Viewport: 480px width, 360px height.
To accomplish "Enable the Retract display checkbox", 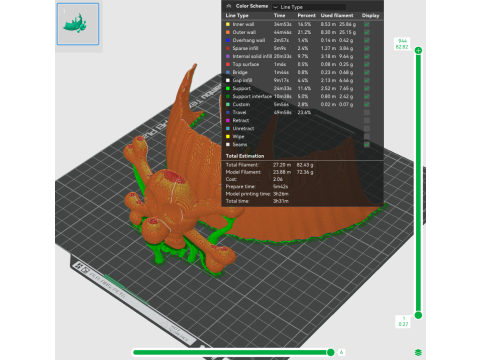I will point(367,120).
